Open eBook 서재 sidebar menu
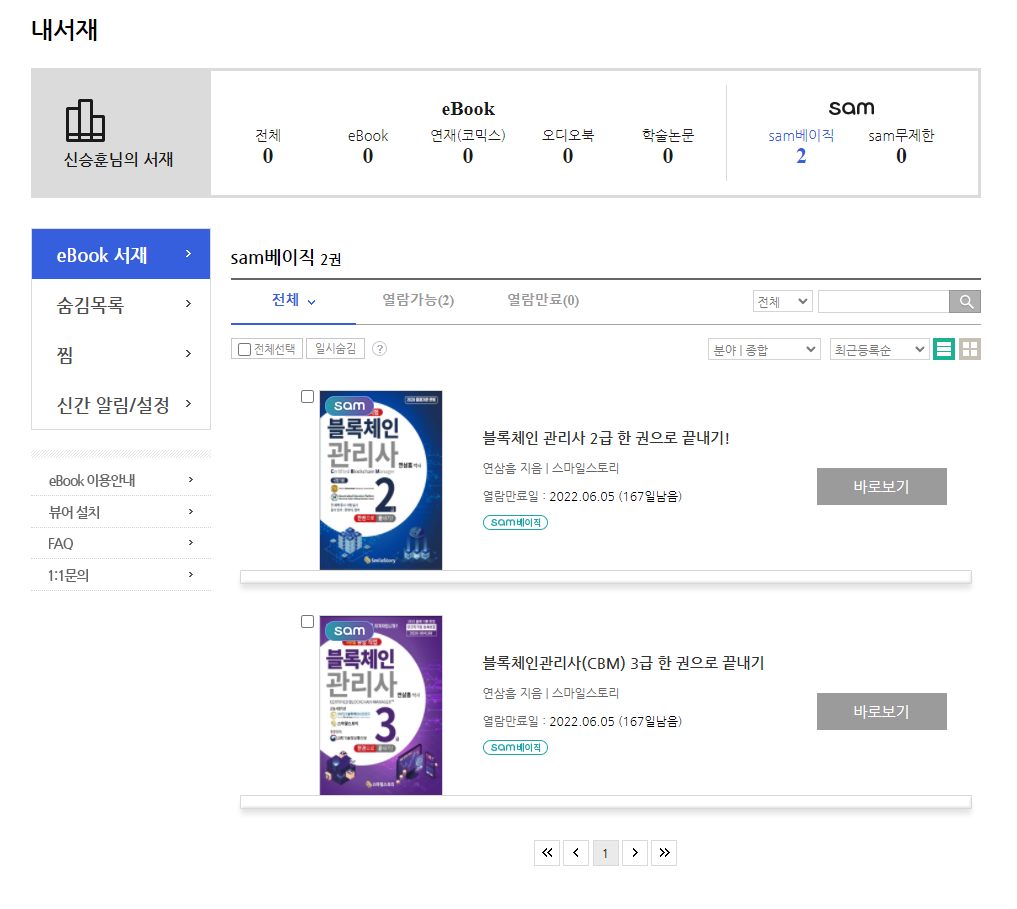 pyautogui.click(x=121, y=254)
